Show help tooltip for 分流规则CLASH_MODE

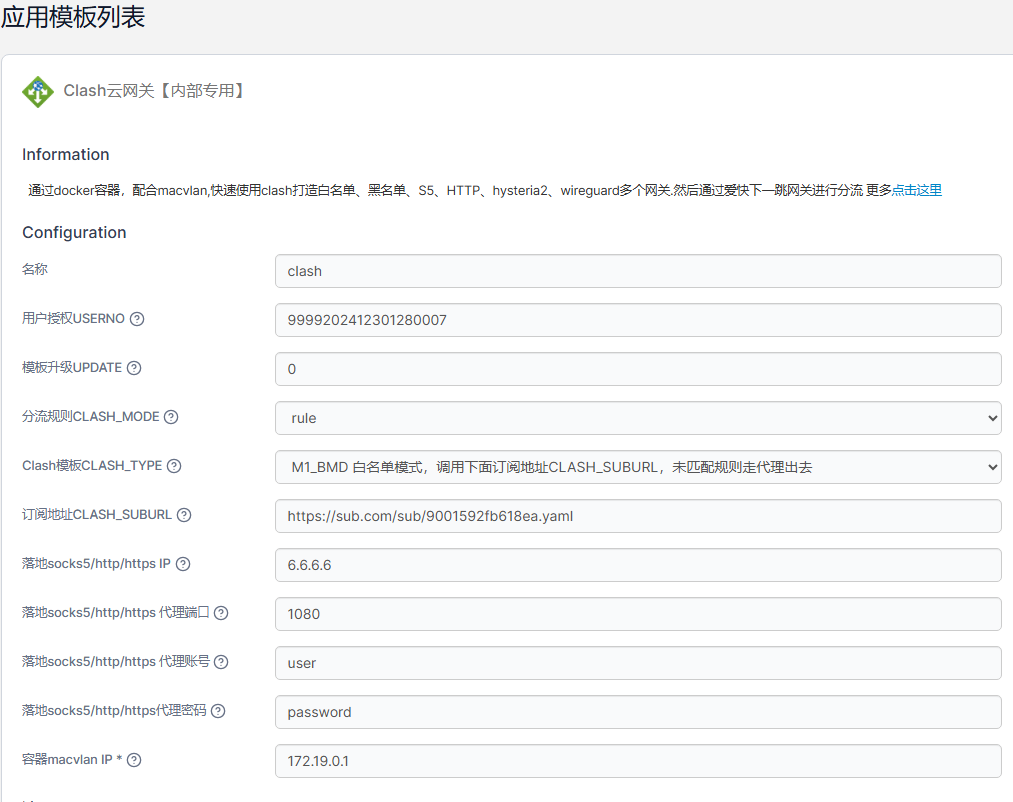point(171,417)
